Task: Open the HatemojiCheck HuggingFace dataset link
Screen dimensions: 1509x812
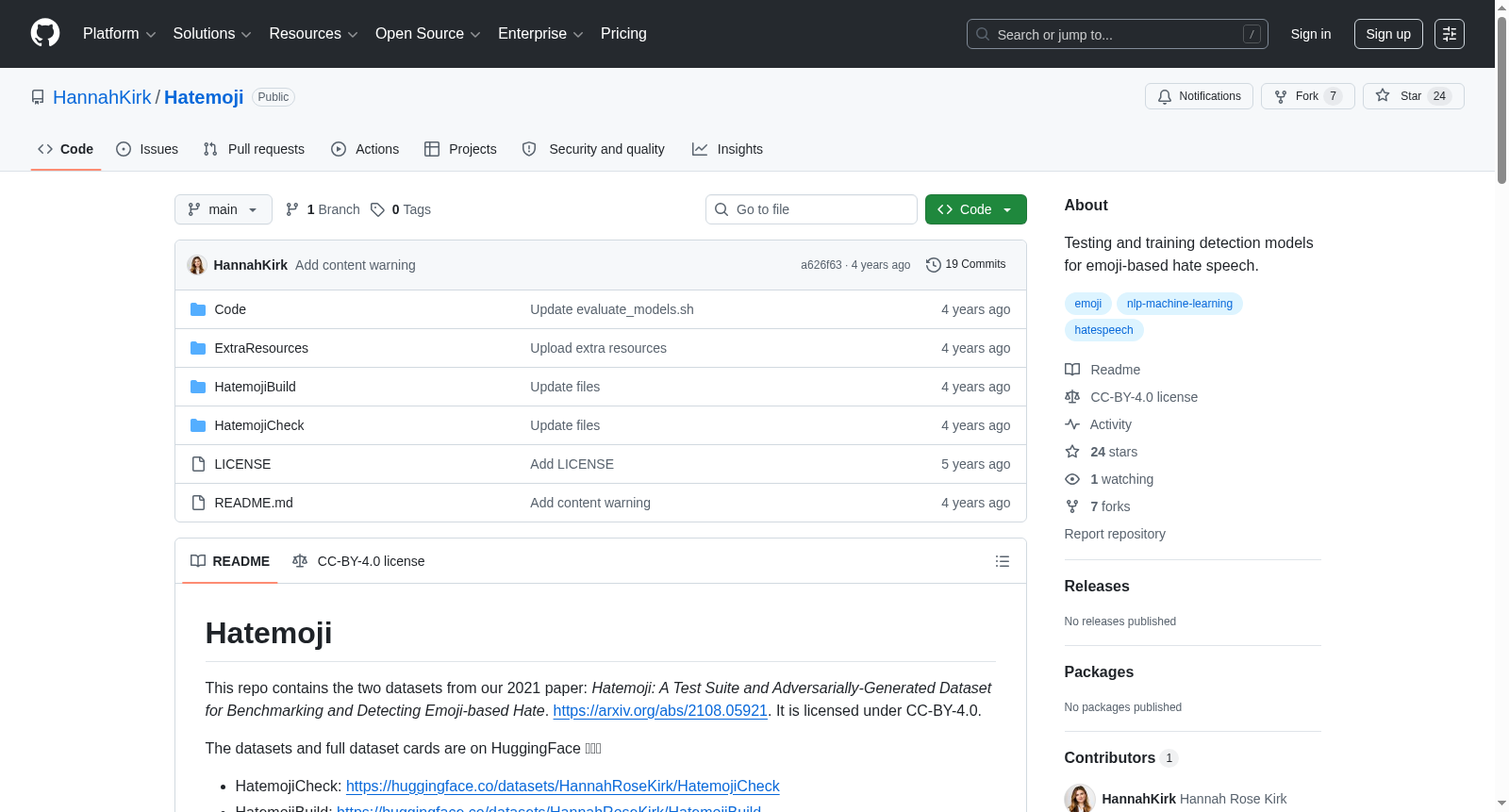Action: pos(563,787)
